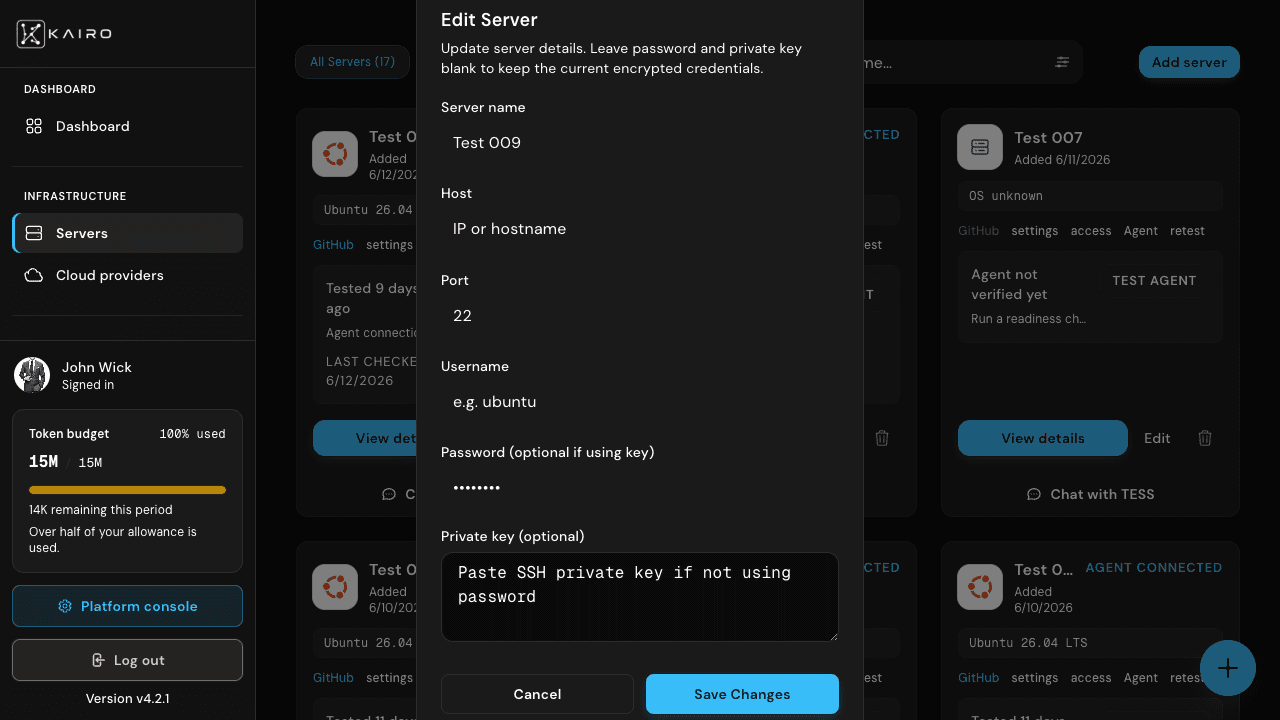Click the Edit Server dialog title
The height and width of the screenshot is (720, 1280).
point(489,20)
